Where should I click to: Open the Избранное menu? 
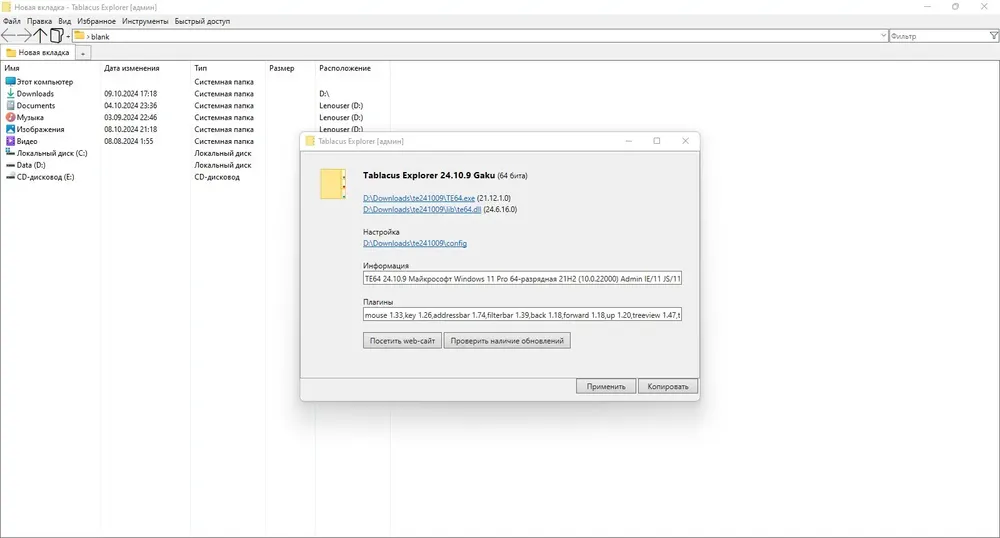click(x=96, y=21)
